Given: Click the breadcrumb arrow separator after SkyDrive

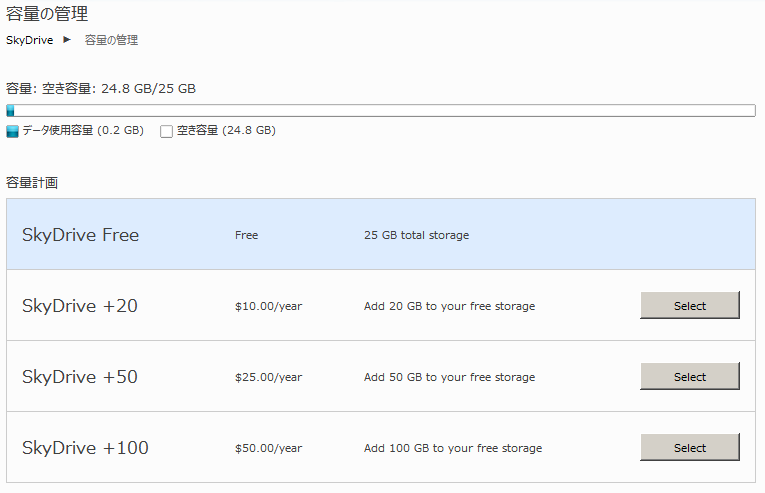Looking at the screenshot, I should point(68,40).
